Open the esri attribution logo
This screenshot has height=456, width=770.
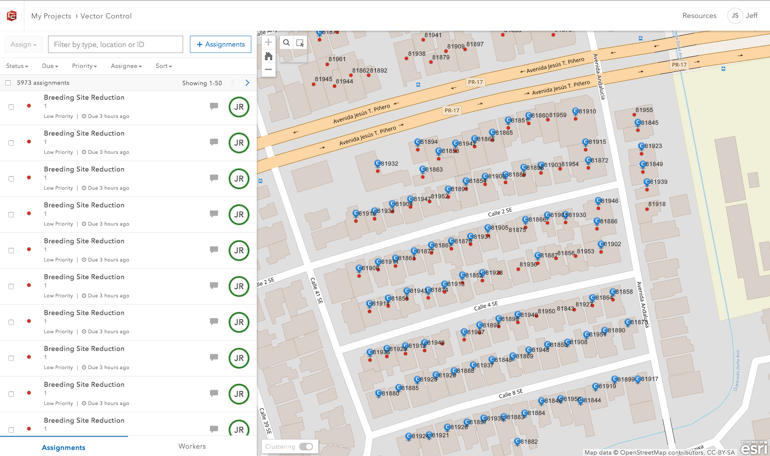click(754, 448)
